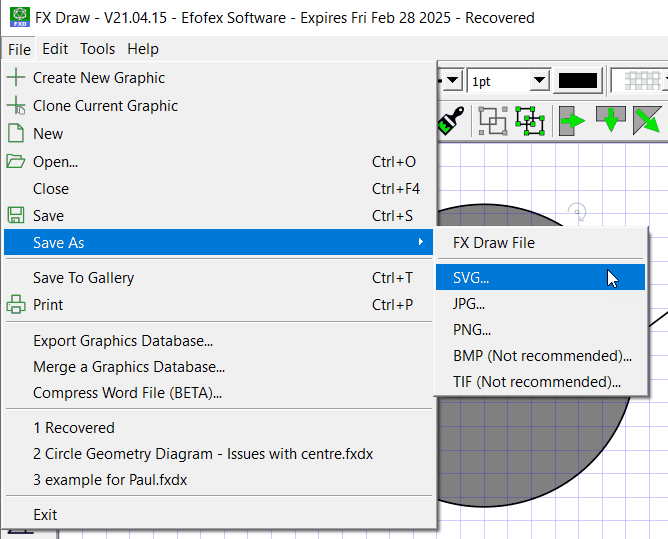Click the ungroup objects icon with green handles
Image resolution: width=668 pixels, height=539 pixels.
click(x=530, y=121)
